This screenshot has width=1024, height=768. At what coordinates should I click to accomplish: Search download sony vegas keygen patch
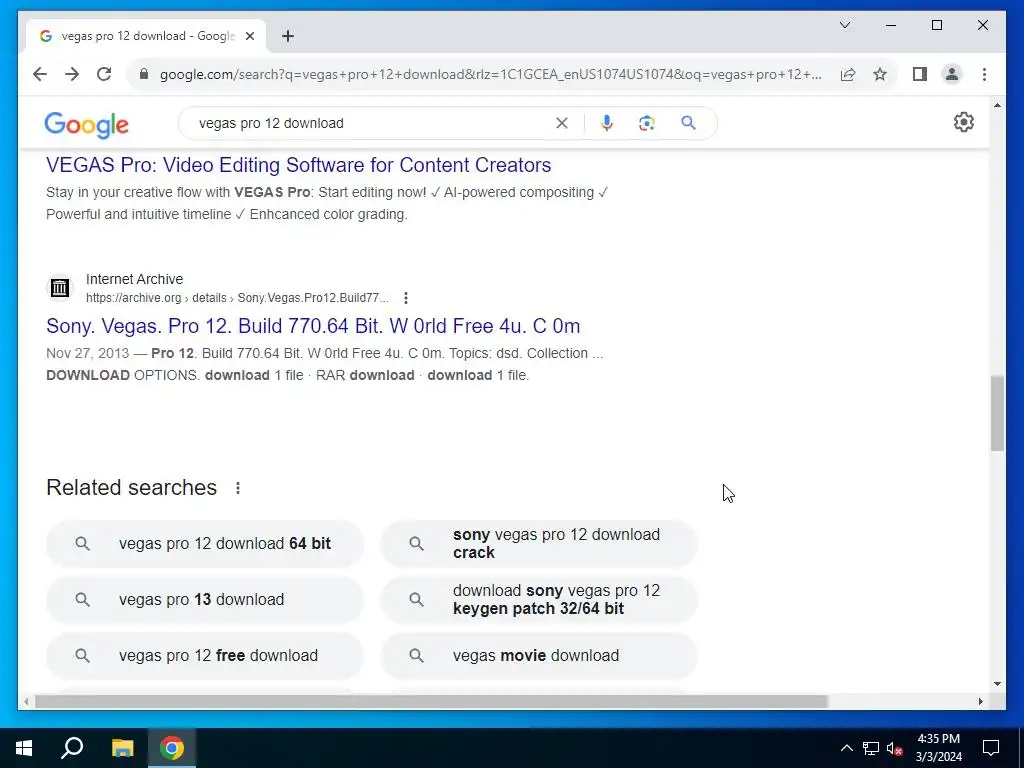[x=539, y=600]
